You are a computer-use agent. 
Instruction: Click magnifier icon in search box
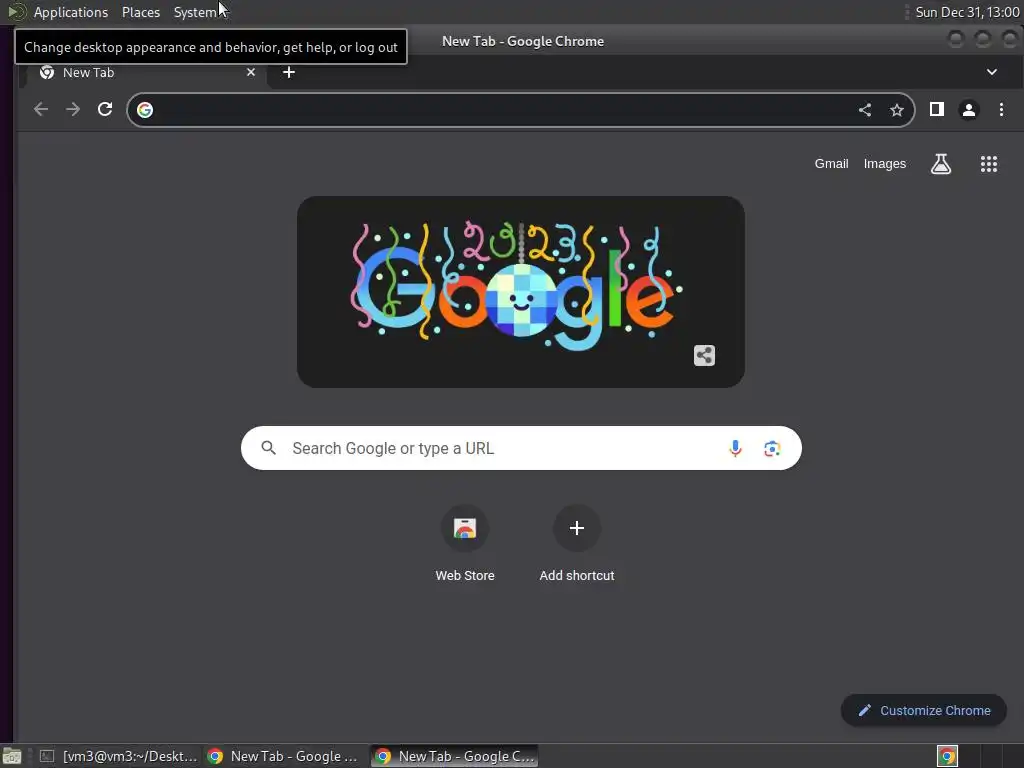pos(268,448)
